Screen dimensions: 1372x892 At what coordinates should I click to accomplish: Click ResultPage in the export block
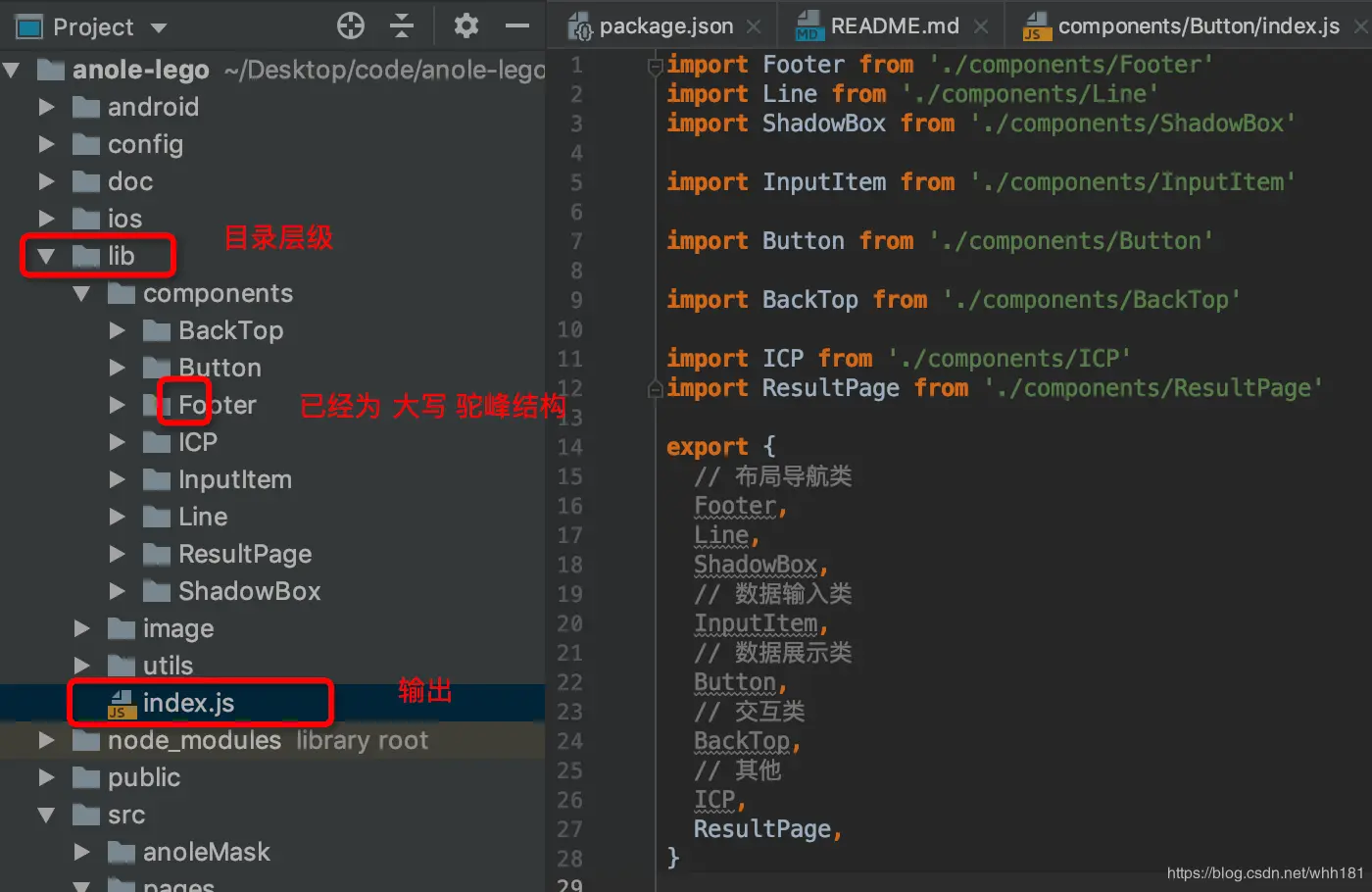[x=762, y=829]
